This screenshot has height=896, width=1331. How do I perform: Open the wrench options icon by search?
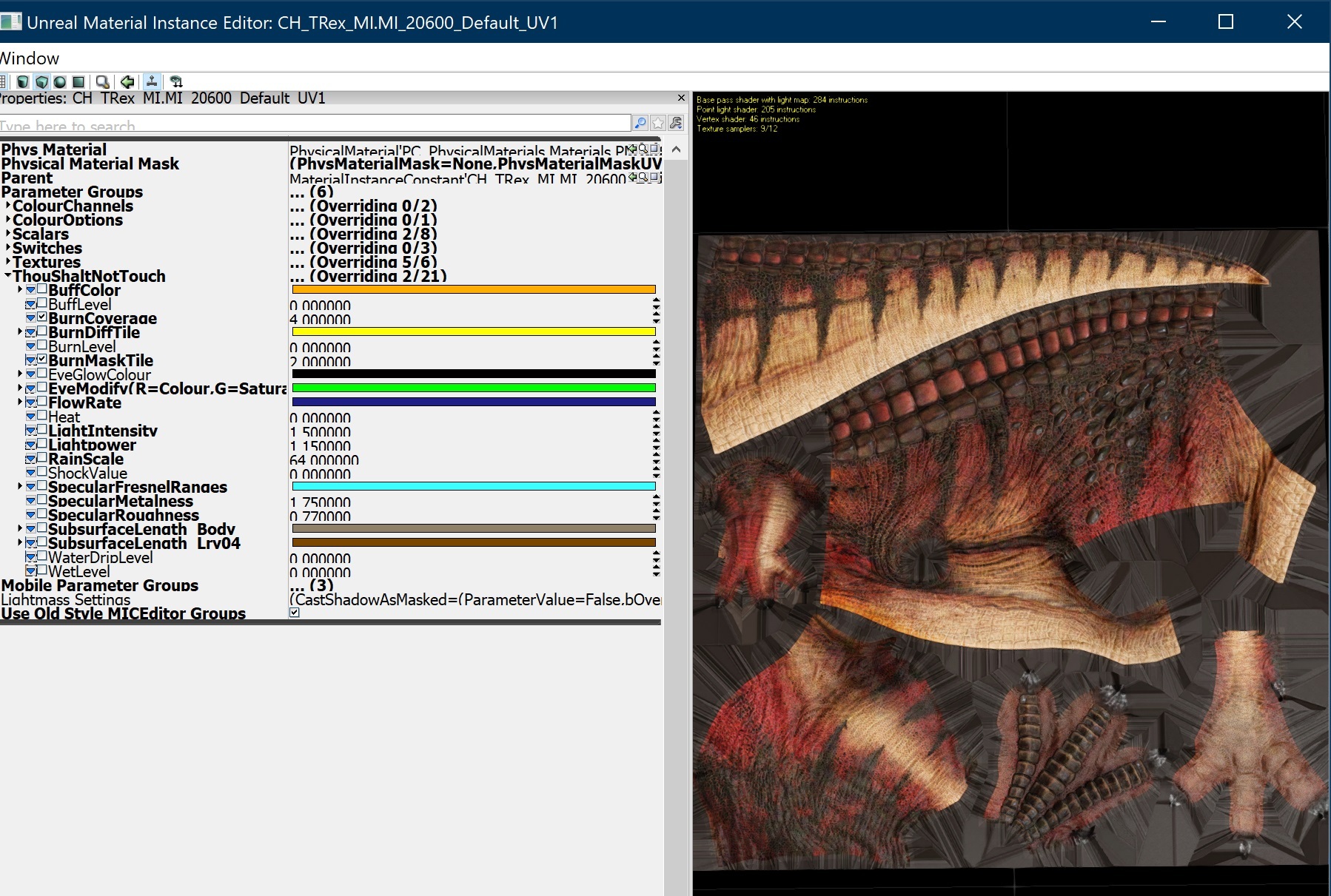pyautogui.click(x=676, y=123)
